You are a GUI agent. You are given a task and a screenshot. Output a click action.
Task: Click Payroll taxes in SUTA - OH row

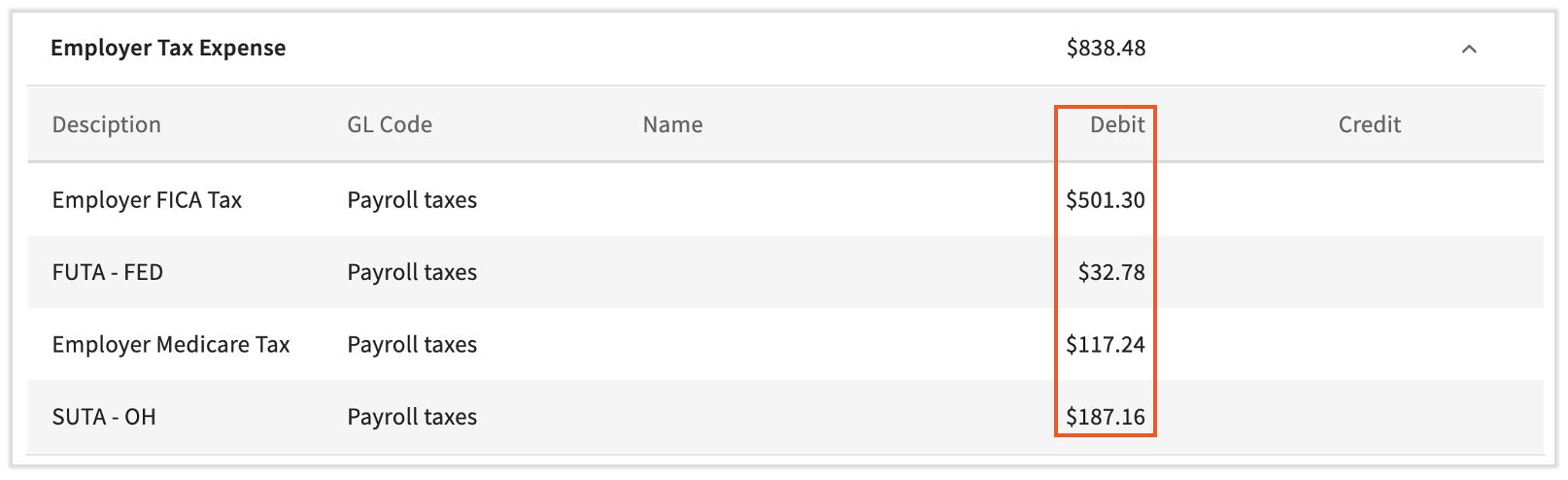click(x=412, y=417)
